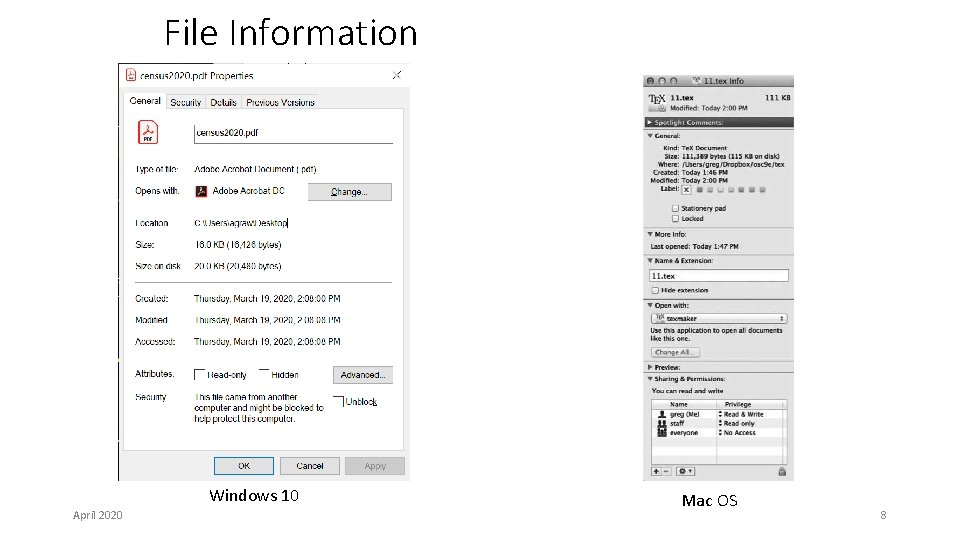Click the "Last opened: Today 1:47 PM" text
This screenshot has height=540, width=960.
click(694, 247)
